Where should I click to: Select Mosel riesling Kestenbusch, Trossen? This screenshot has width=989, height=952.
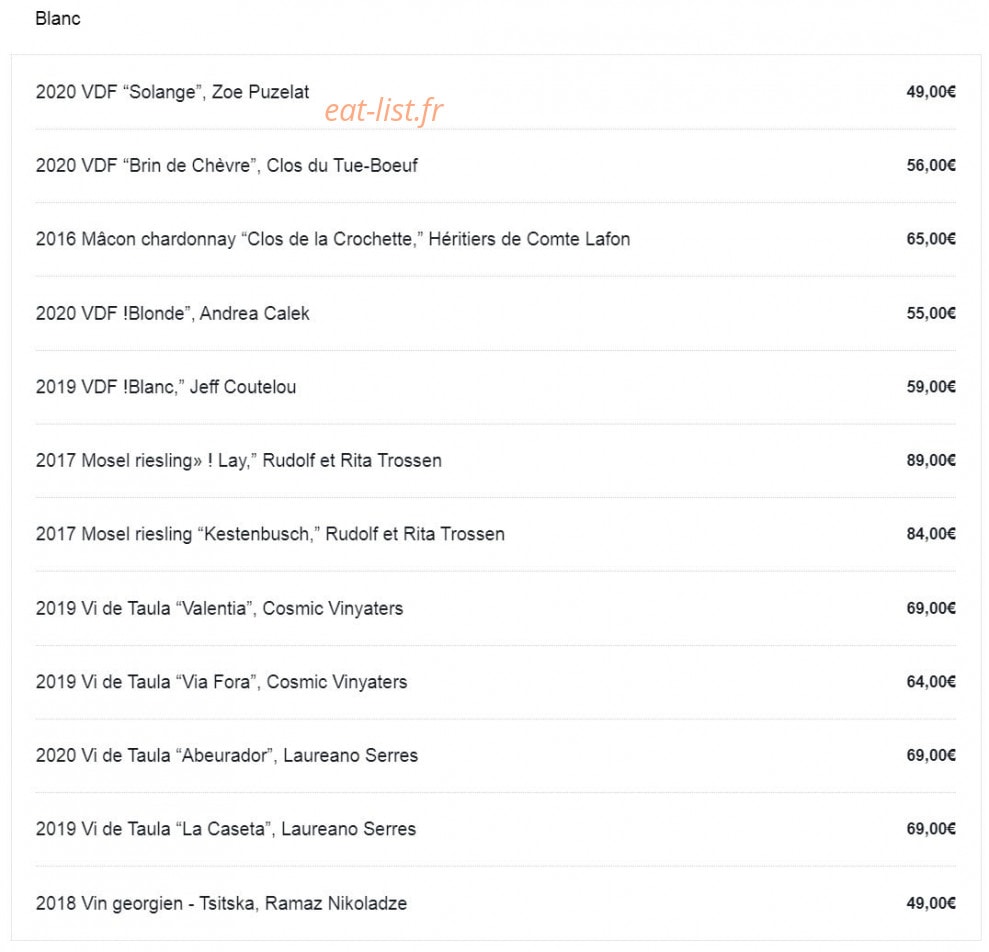click(496, 535)
